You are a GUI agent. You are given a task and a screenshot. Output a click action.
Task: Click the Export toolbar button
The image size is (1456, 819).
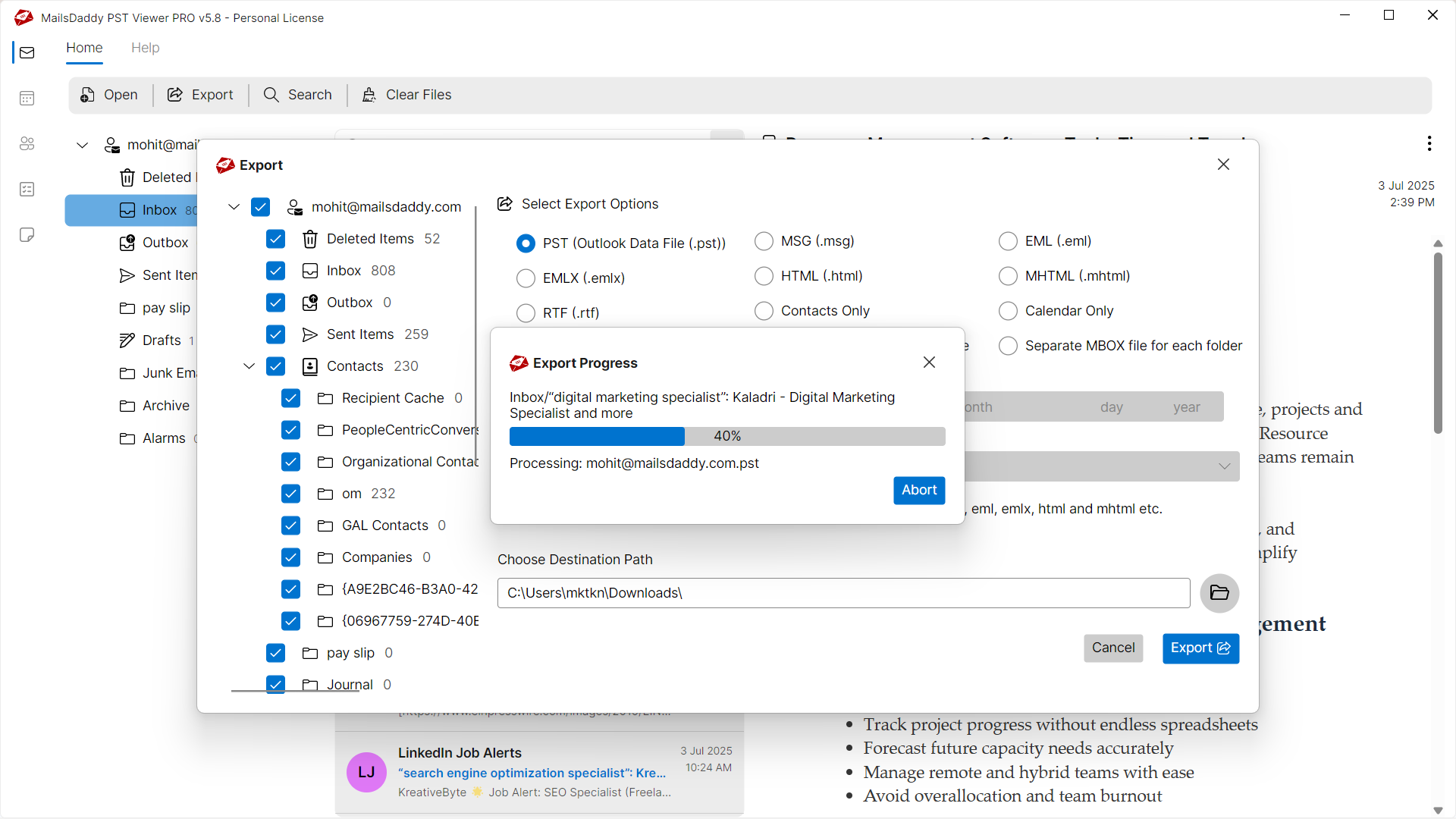(x=200, y=95)
